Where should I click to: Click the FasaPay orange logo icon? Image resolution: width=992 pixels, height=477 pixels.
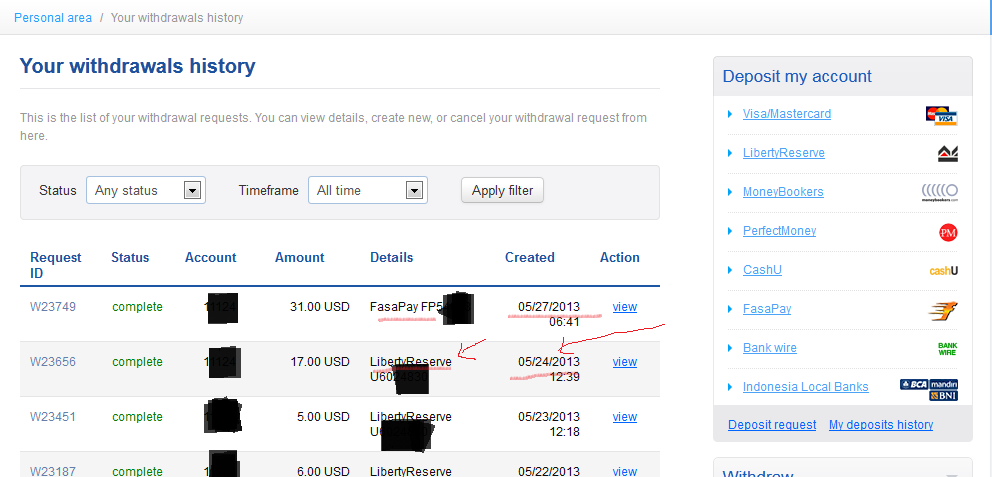pyautogui.click(x=943, y=310)
